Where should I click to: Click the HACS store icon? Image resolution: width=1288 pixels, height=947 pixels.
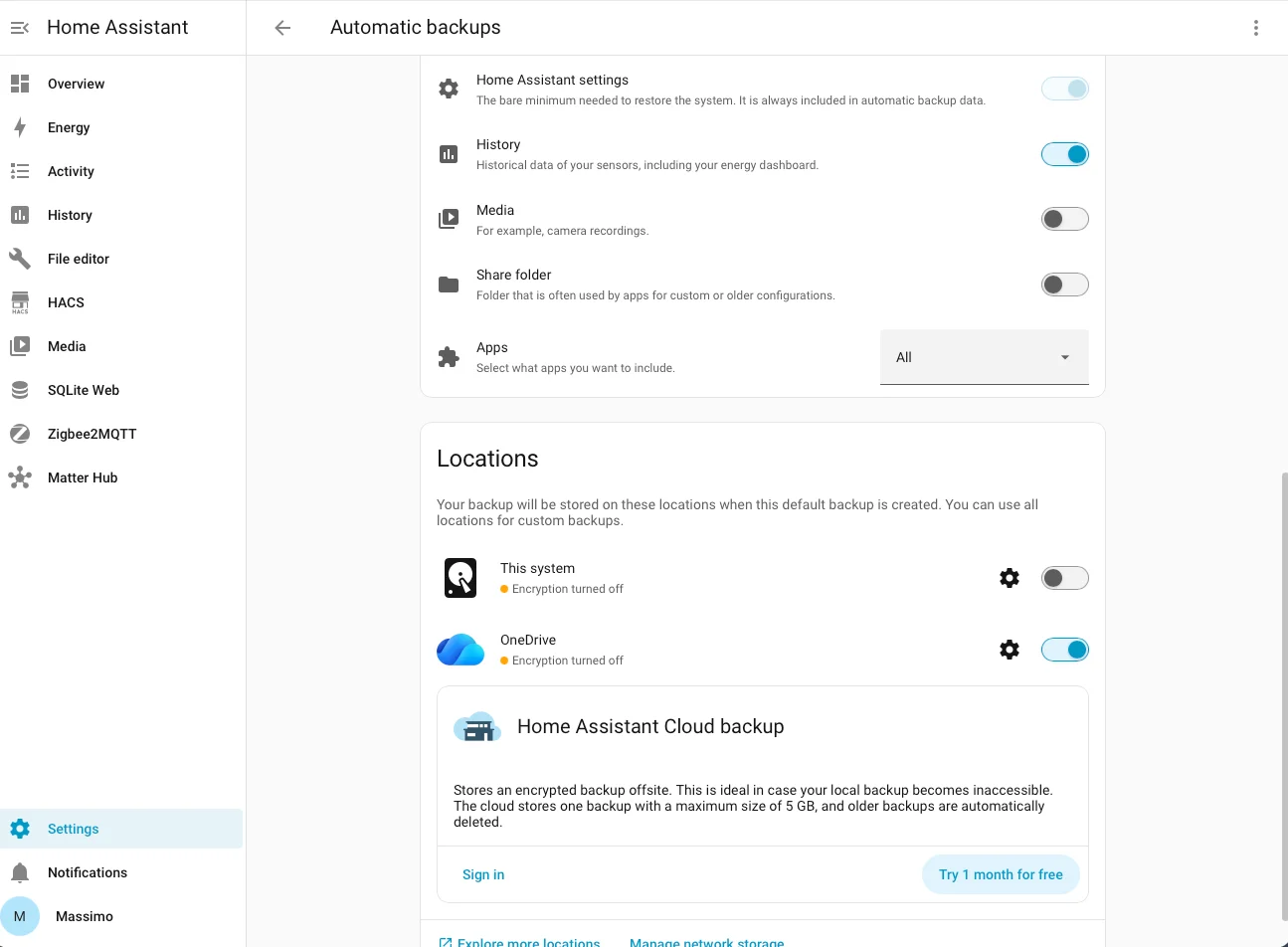click(20, 302)
